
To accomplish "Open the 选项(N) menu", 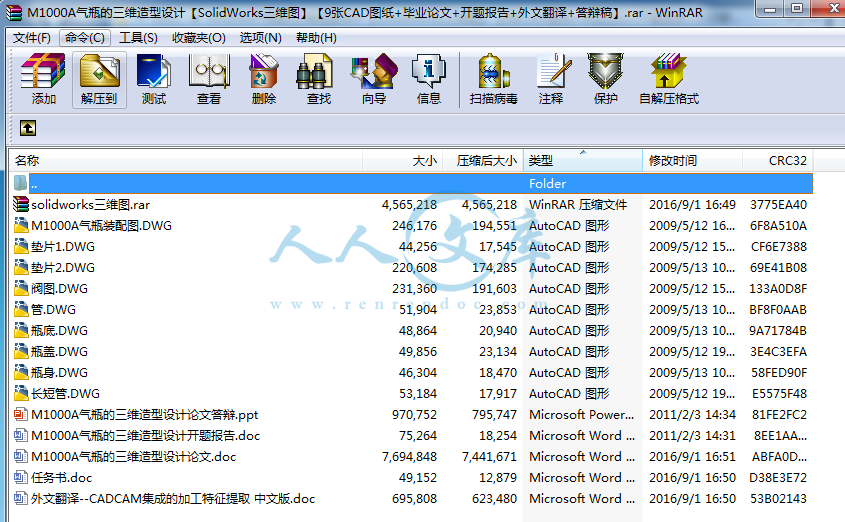I will [260, 38].
